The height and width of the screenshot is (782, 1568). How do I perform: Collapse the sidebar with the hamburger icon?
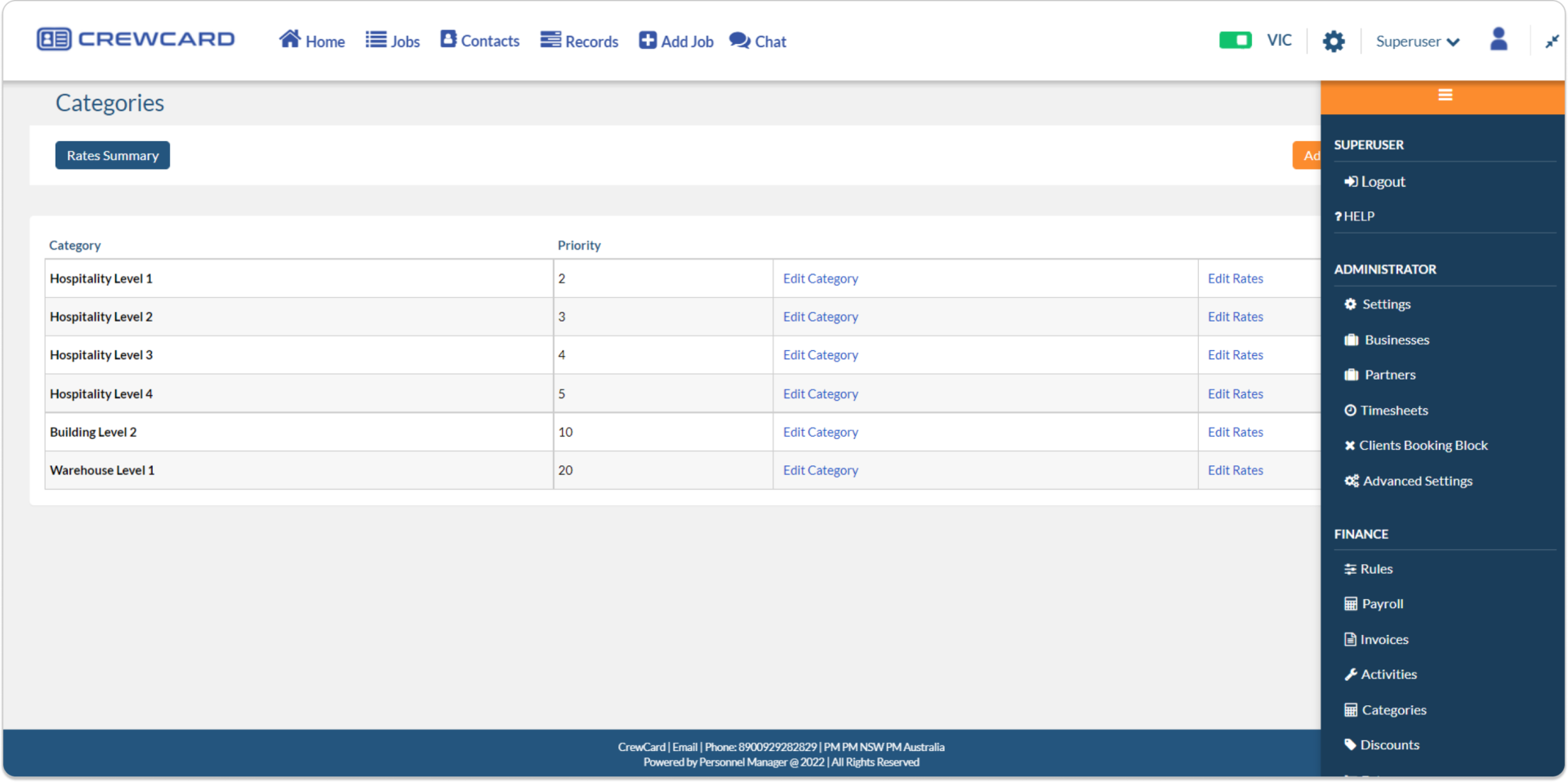tap(1445, 96)
